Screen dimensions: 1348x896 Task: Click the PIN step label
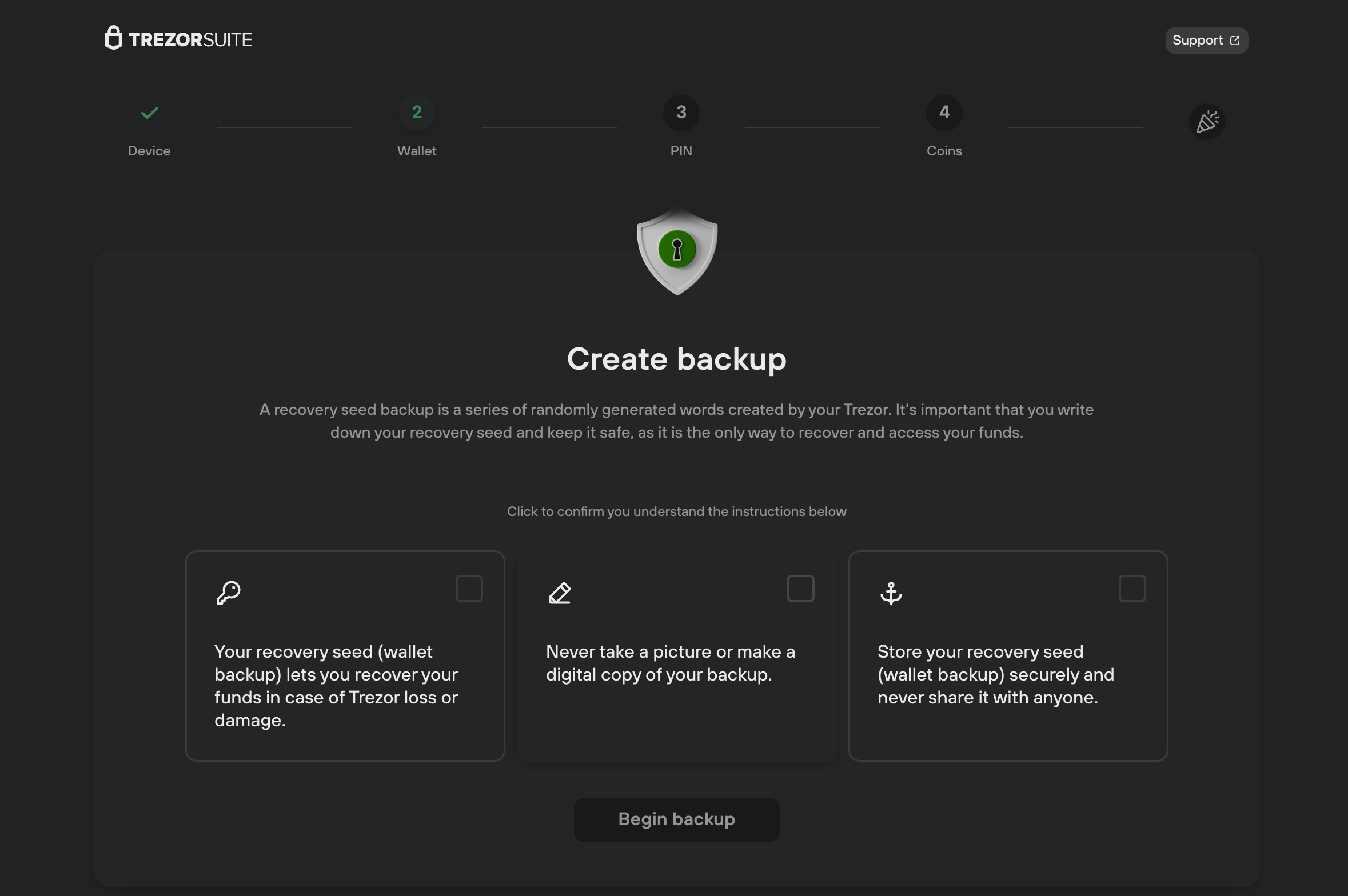tap(681, 151)
